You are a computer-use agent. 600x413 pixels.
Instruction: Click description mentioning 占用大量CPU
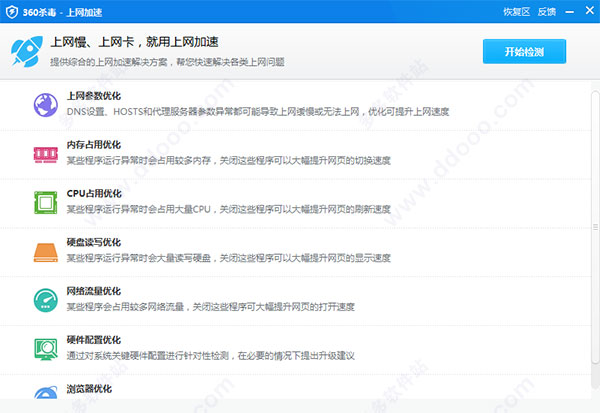point(229,209)
